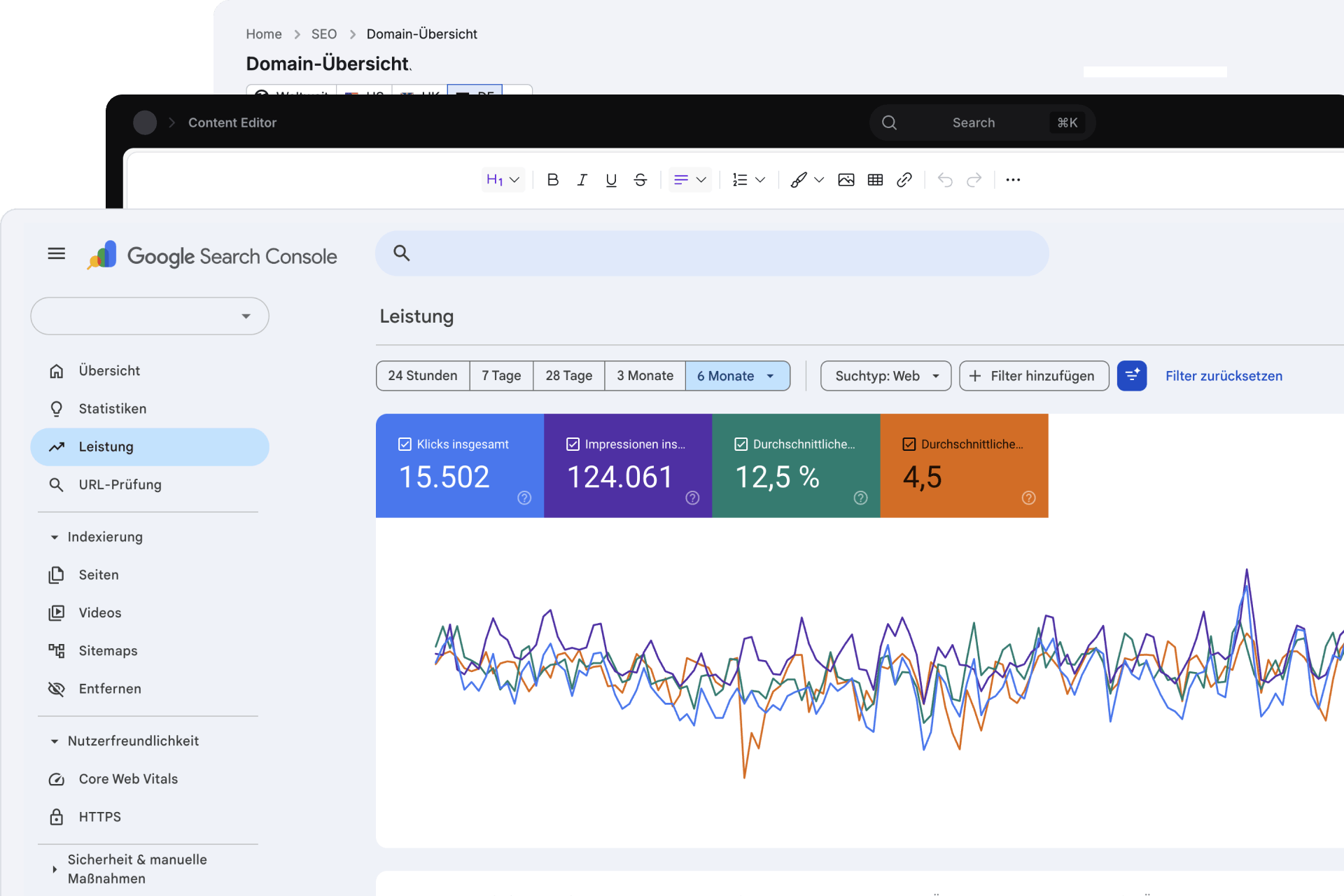Click the Content Editor search magnifier icon
The width and height of the screenshot is (1344, 896).
[890, 122]
